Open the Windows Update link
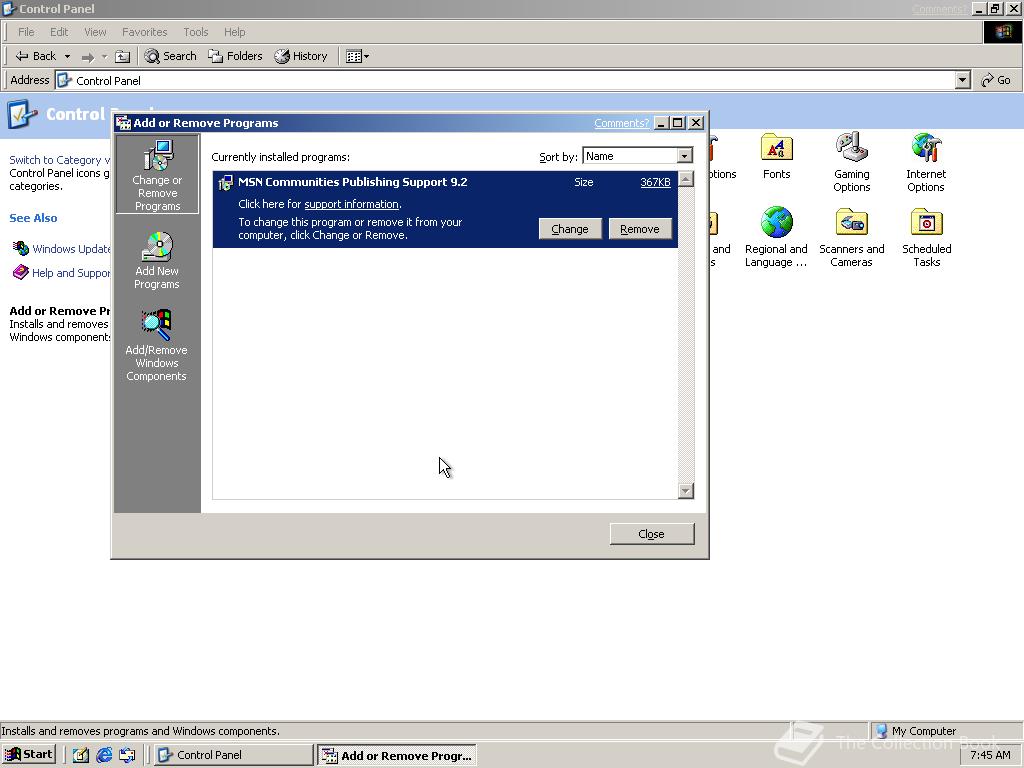The width and height of the screenshot is (1024, 768). (71, 249)
